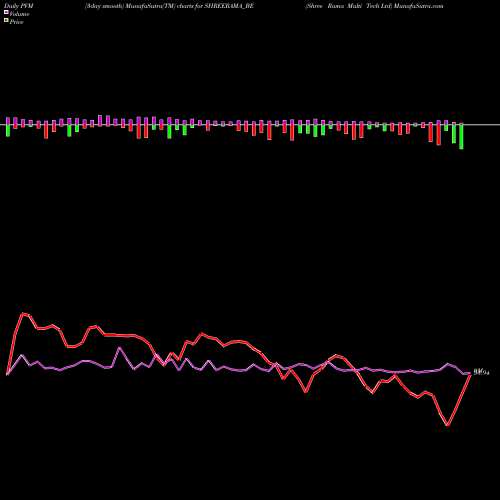Screen dimensions: 500x500
Task: Click the Price legend label
Action: pyautogui.click(x=16, y=22)
